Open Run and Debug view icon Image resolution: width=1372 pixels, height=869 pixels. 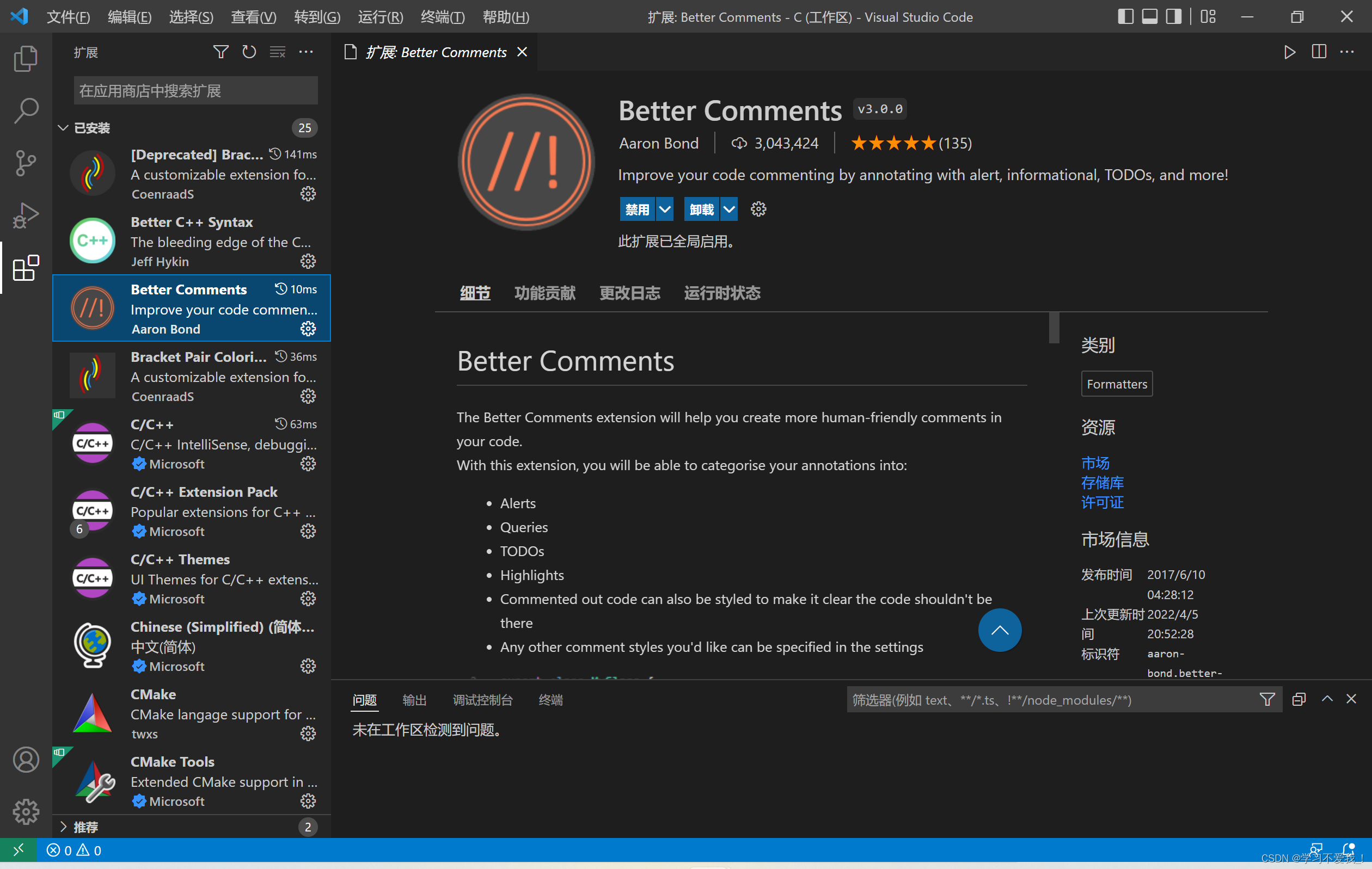pyautogui.click(x=26, y=215)
